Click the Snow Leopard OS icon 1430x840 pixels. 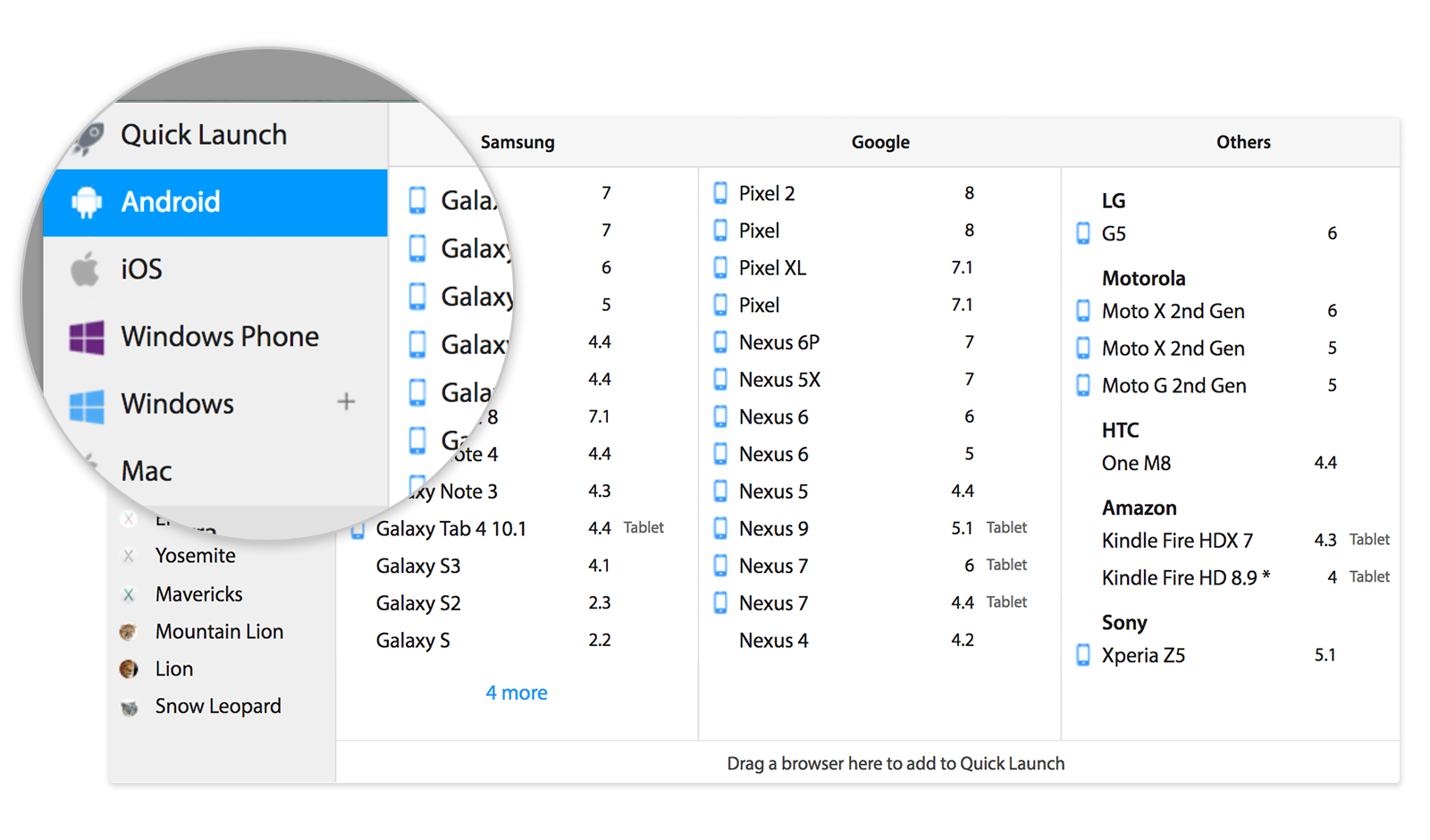[129, 707]
